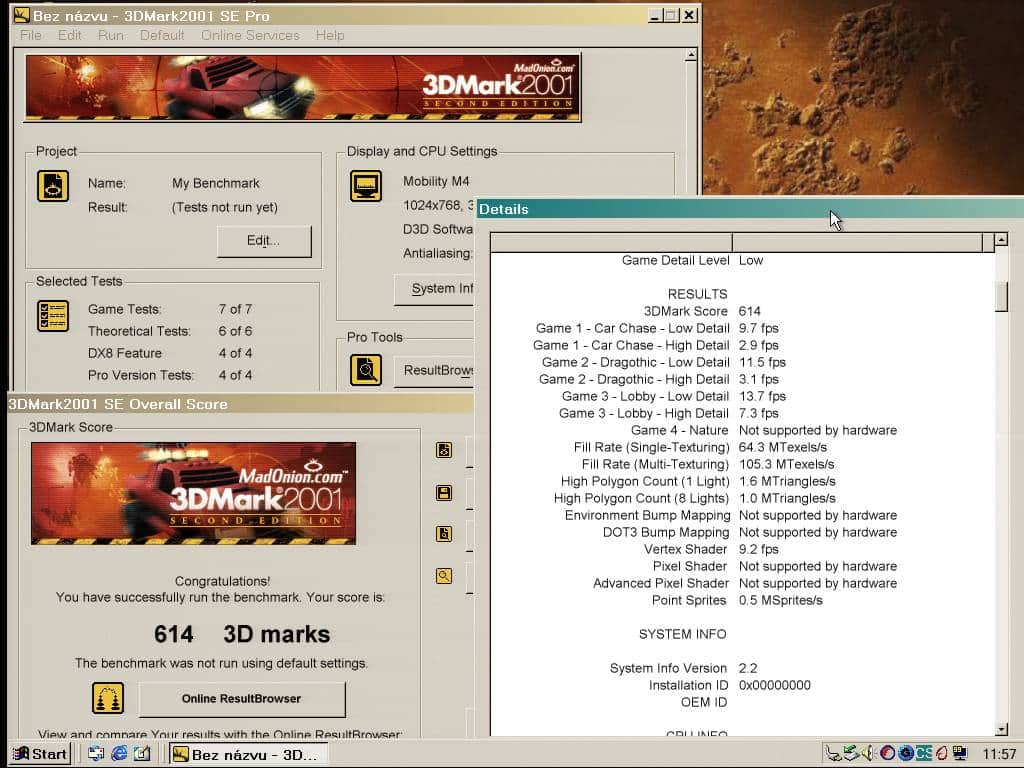Click the blue round G tray icon
The image size is (1024, 768).
coord(906,754)
